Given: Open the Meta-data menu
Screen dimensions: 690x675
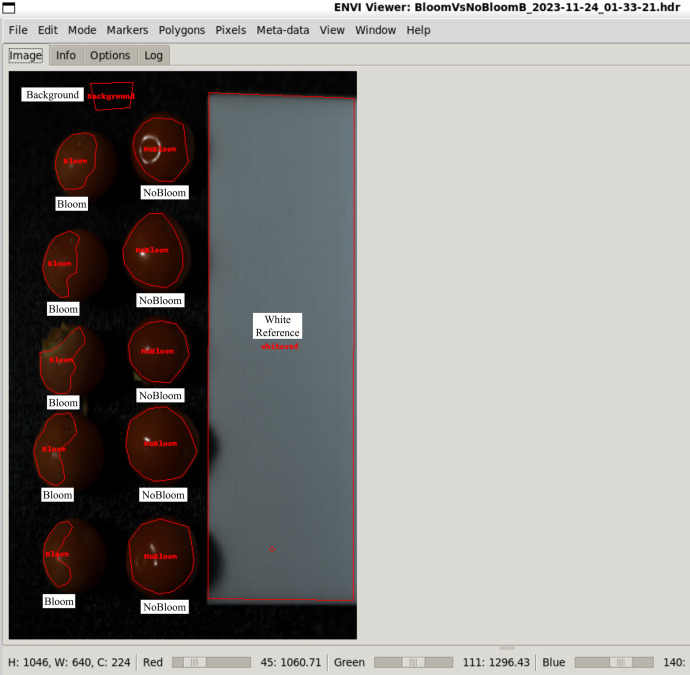Looking at the screenshot, I should (x=283, y=30).
